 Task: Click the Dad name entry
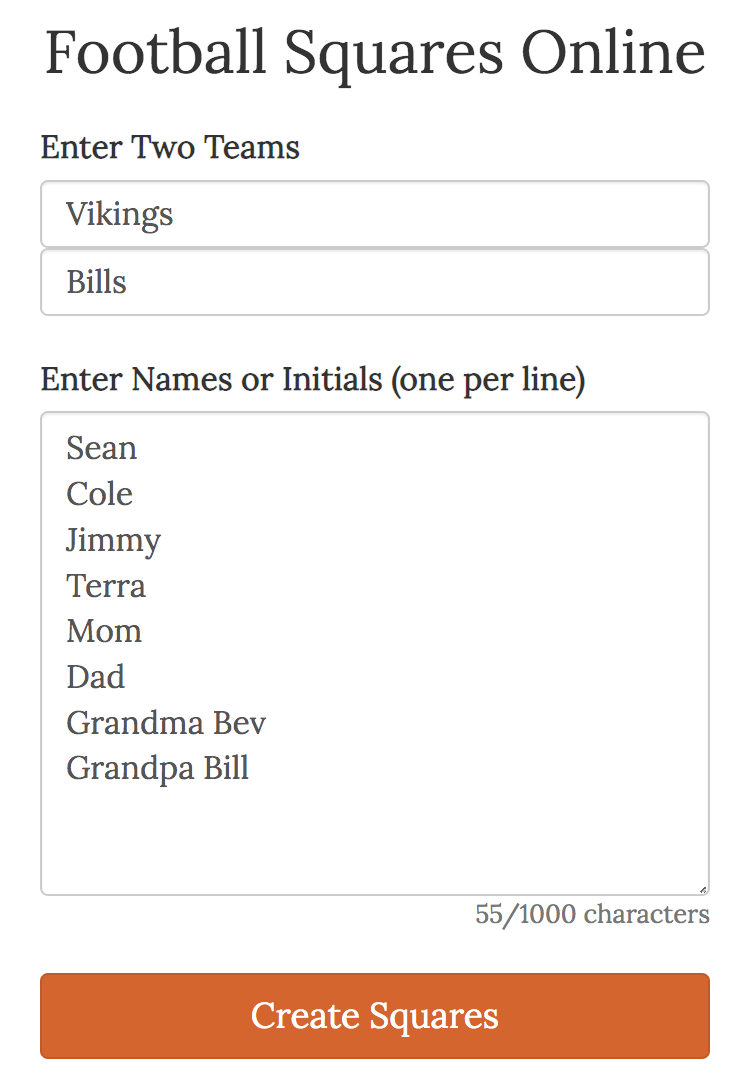point(96,678)
